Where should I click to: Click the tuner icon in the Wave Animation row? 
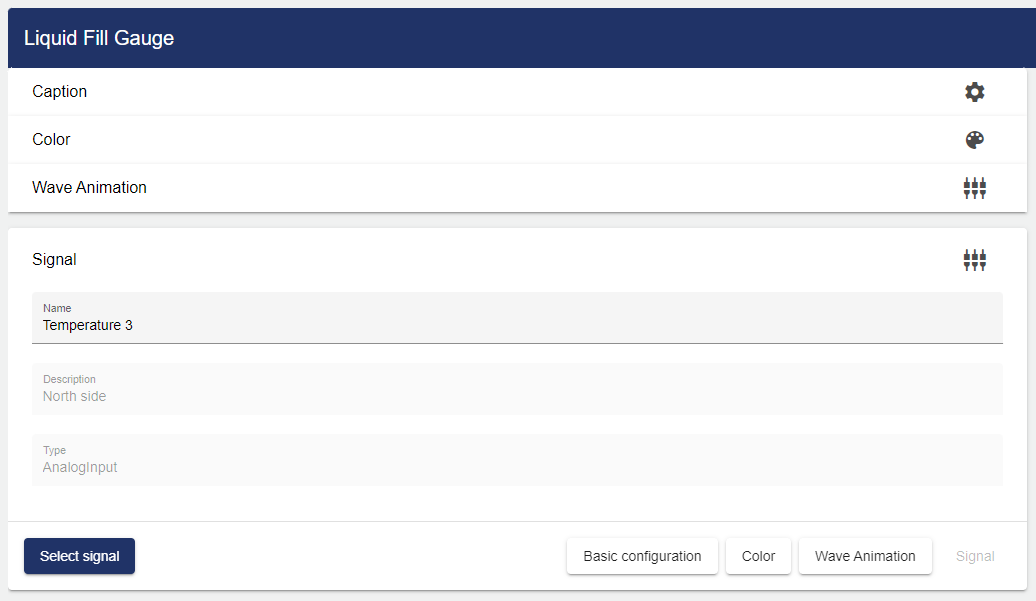[974, 188]
